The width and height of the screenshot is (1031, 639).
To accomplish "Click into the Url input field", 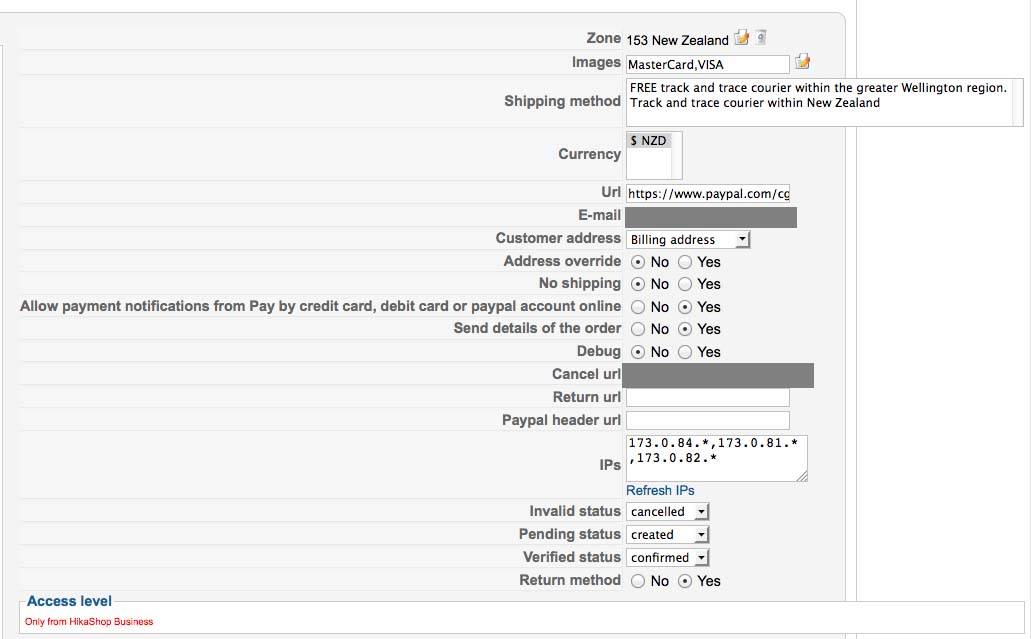I will click(x=707, y=194).
